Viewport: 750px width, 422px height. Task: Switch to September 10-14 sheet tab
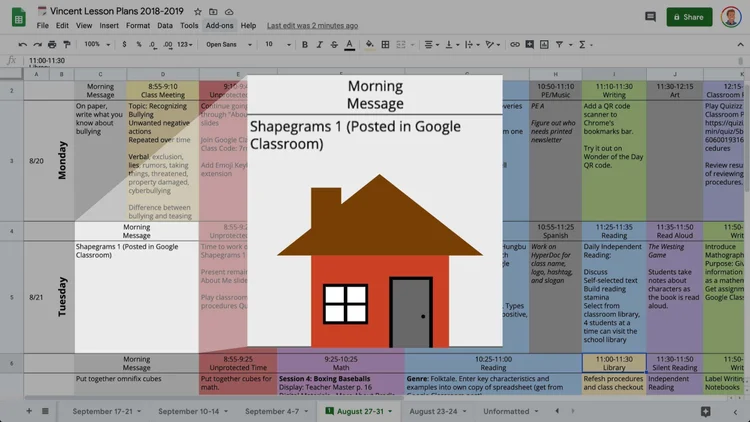(x=188, y=411)
